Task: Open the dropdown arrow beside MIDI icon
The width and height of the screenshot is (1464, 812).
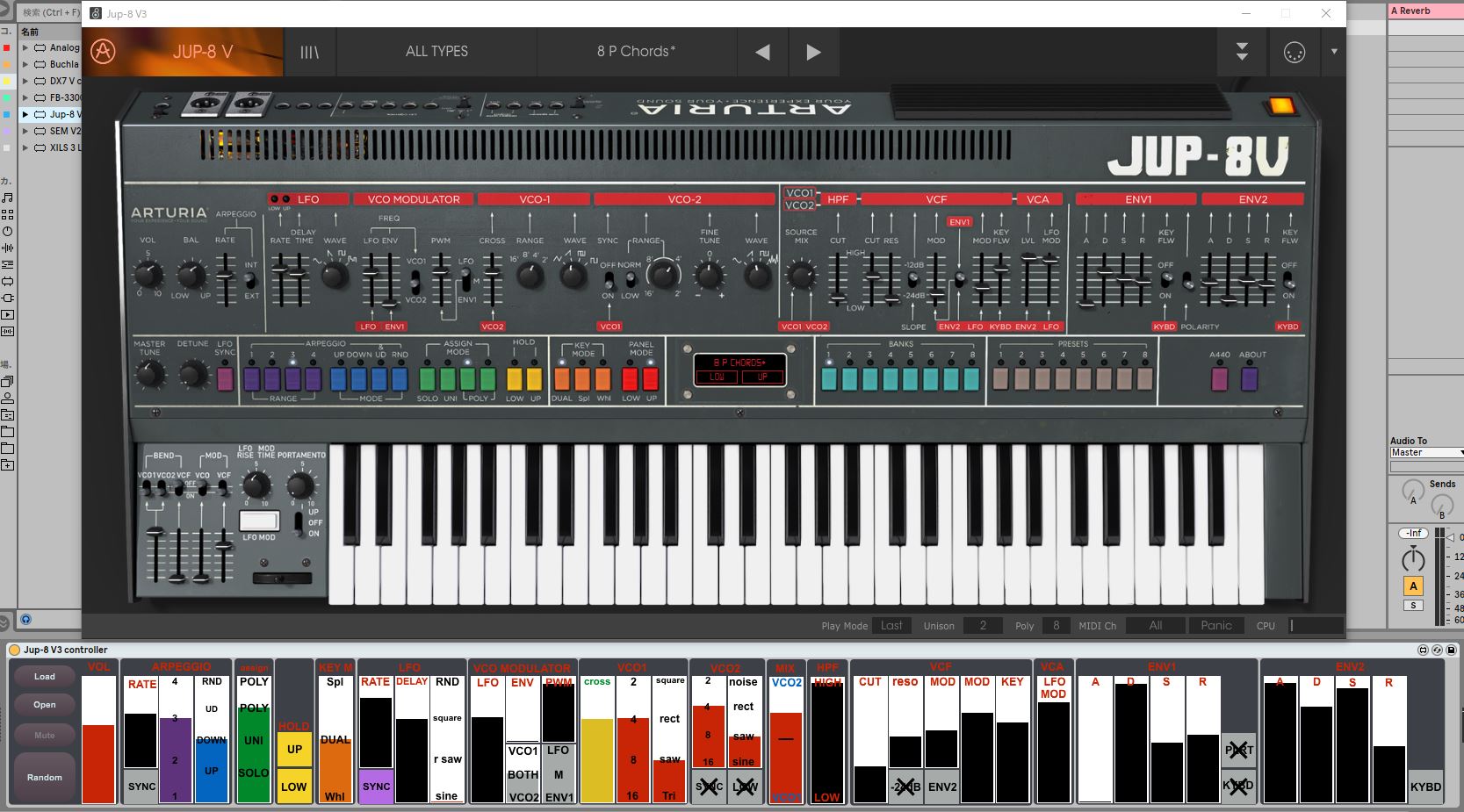Action: pyautogui.click(x=1334, y=52)
